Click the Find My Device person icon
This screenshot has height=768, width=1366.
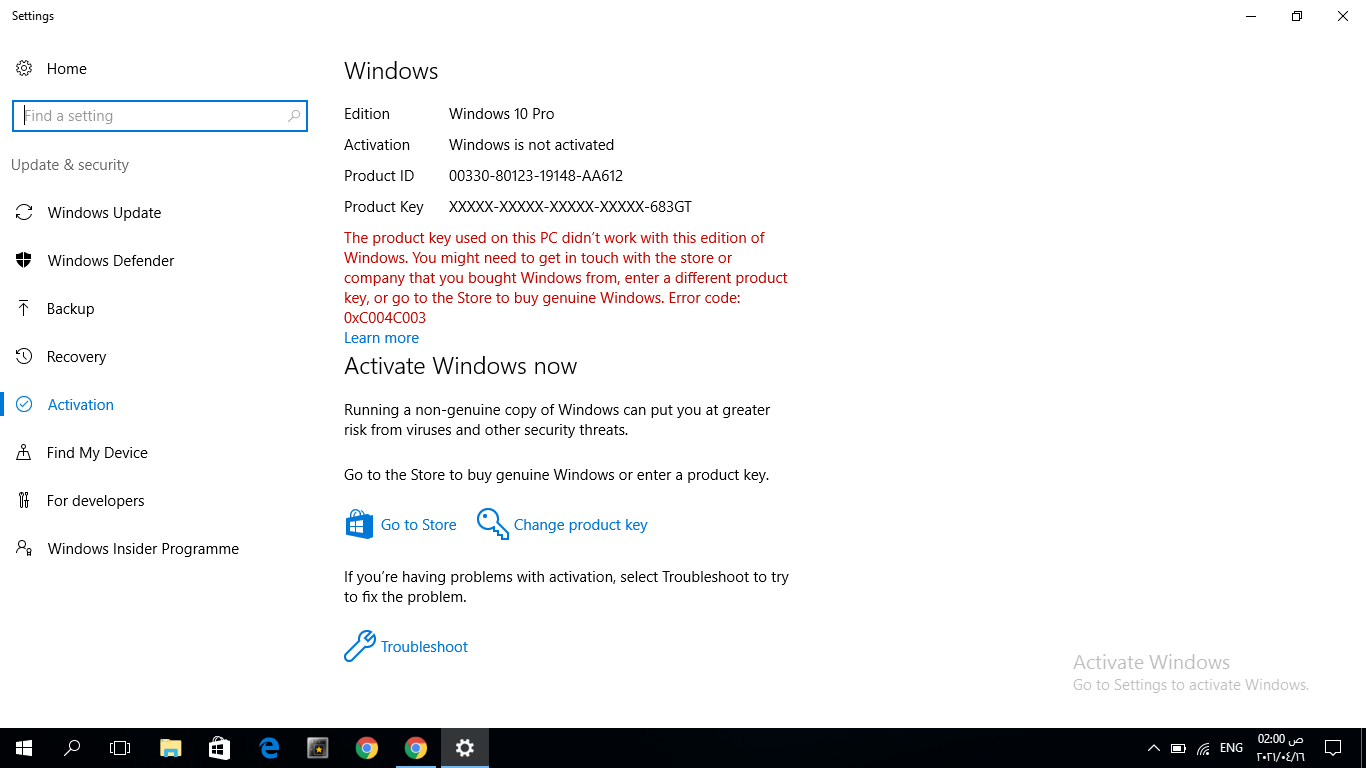pyautogui.click(x=24, y=452)
